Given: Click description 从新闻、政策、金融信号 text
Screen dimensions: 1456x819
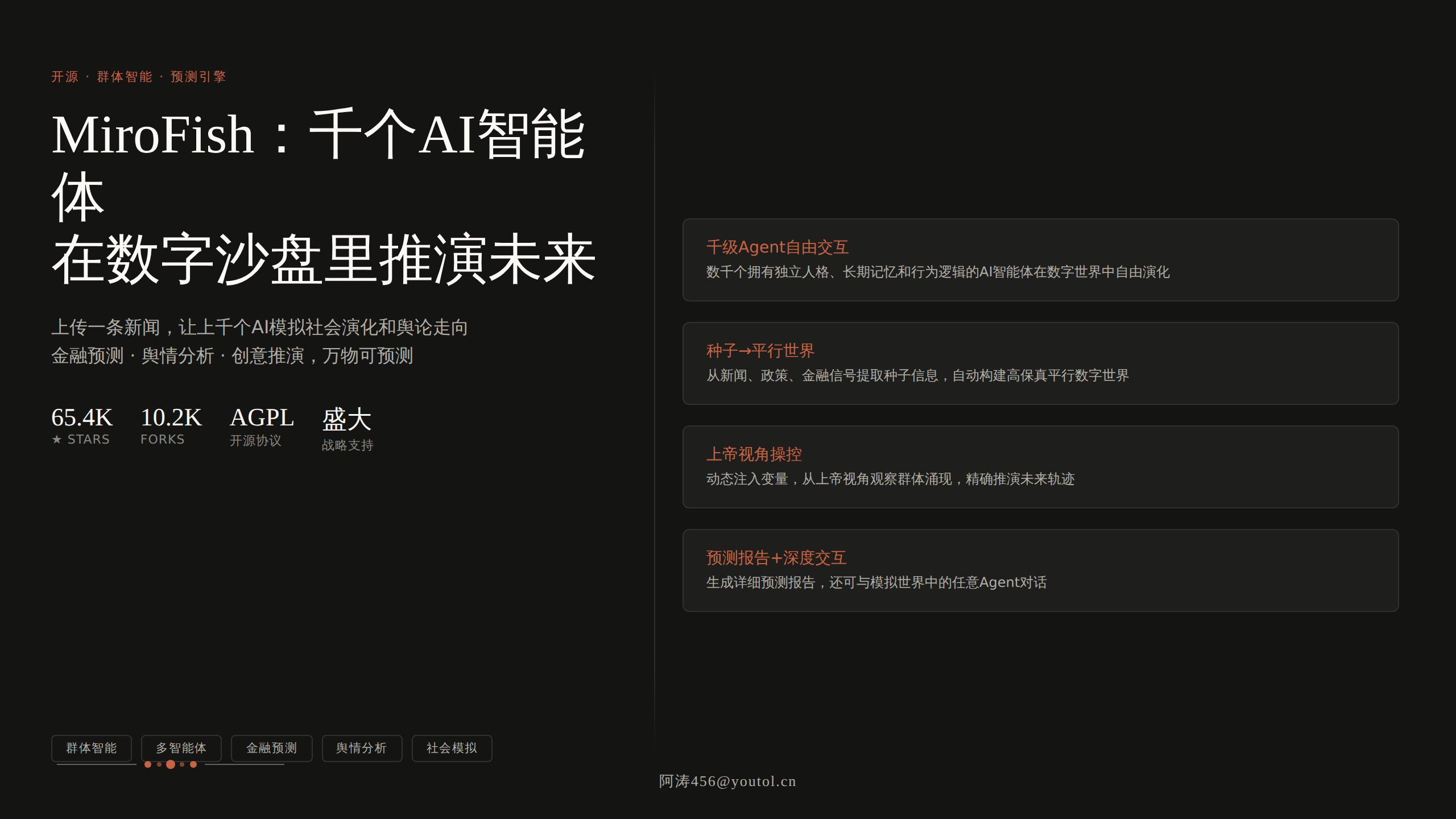Looking at the screenshot, I should (917, 375).
